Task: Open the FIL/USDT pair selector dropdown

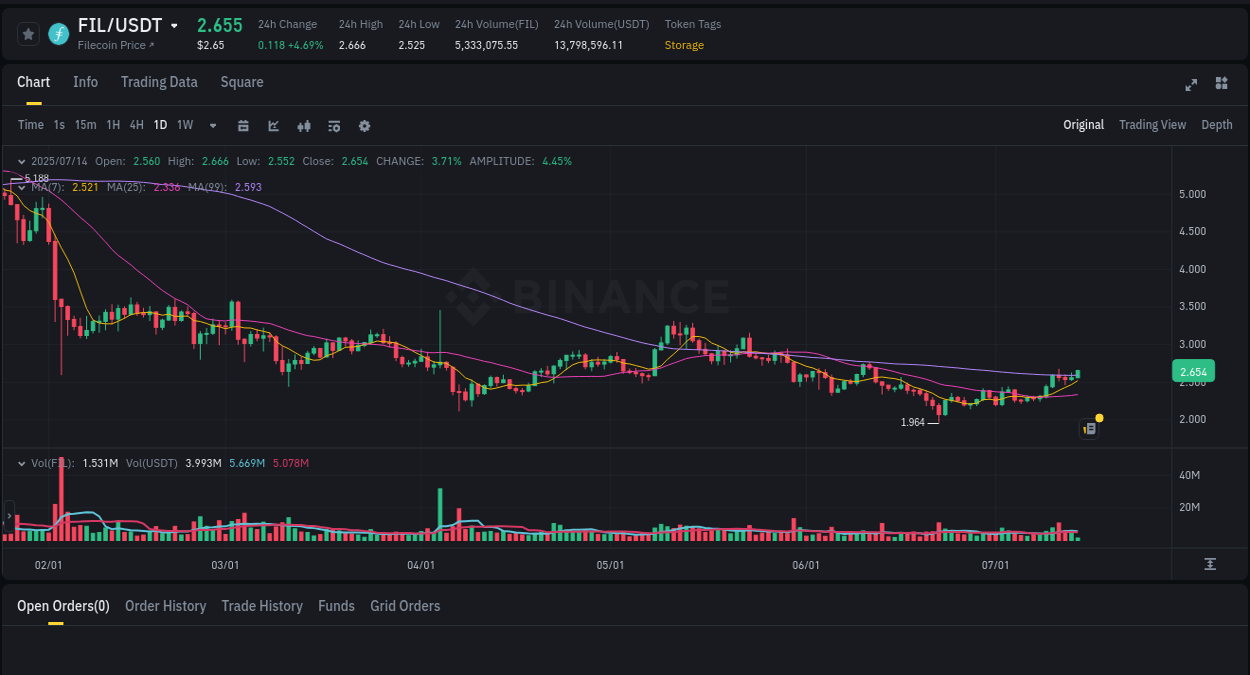Action: pyautogui.click(x=172, y=25)
